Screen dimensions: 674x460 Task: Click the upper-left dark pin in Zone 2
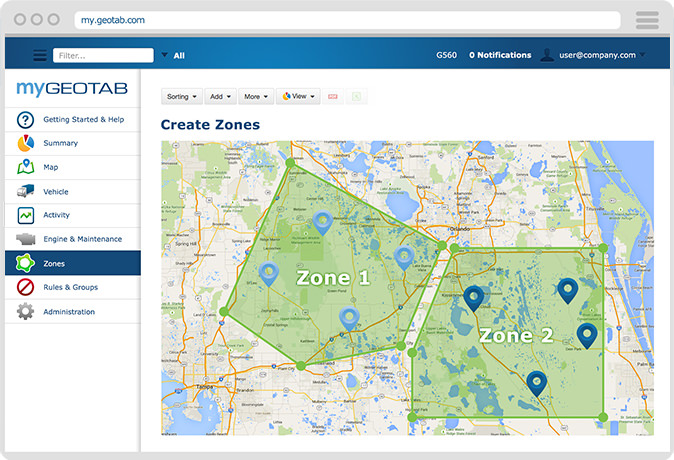[474, 298]
